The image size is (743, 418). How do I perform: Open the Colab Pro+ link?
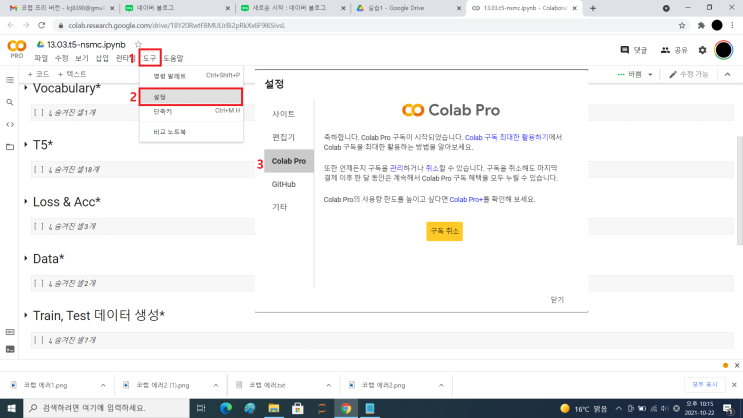pos(466,200)
